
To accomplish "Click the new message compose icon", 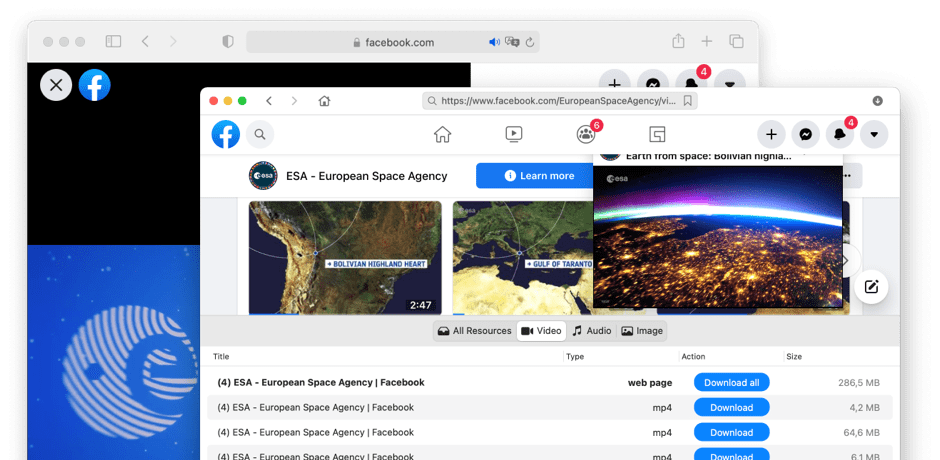I will click(x=871, y=287).
